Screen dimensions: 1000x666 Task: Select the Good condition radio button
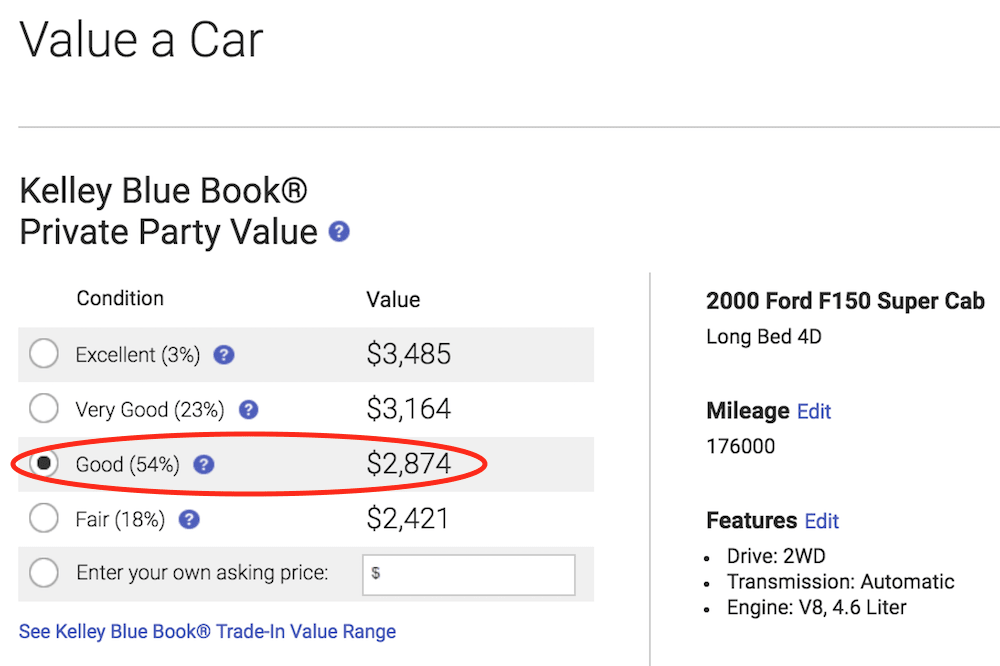coord(44,463)
